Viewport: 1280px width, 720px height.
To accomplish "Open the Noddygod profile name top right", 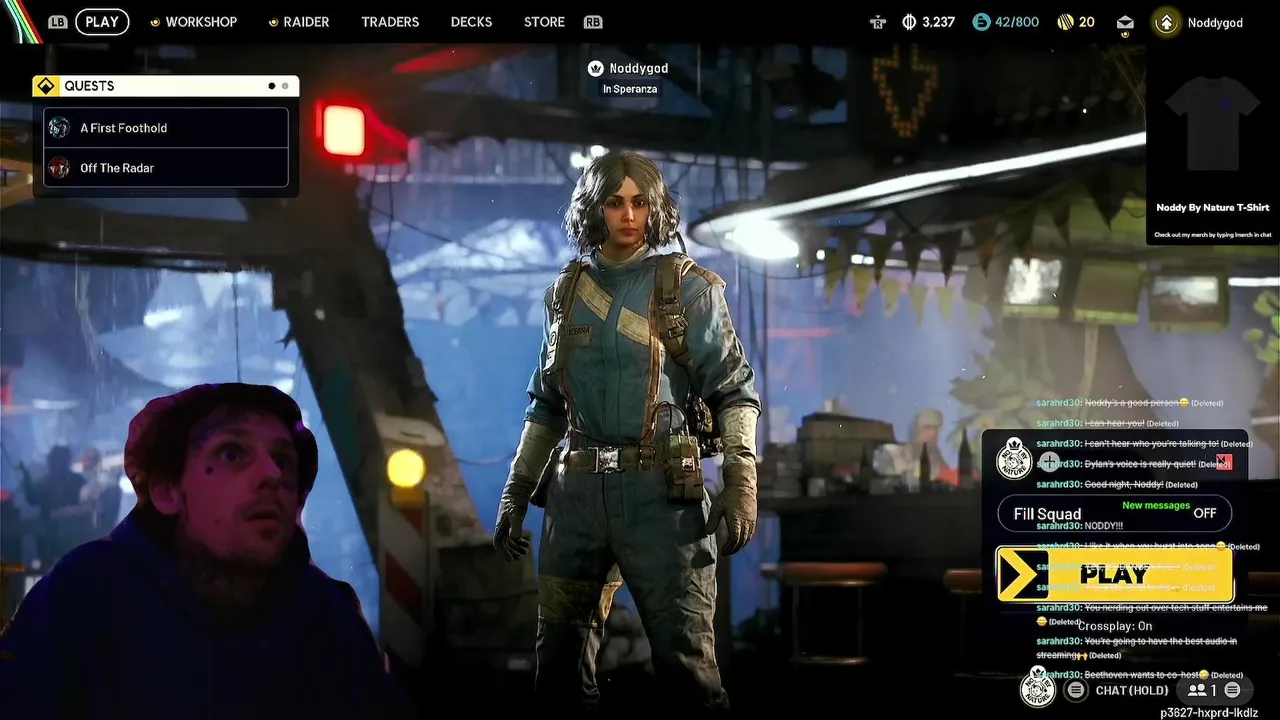I will point(1215,22).
